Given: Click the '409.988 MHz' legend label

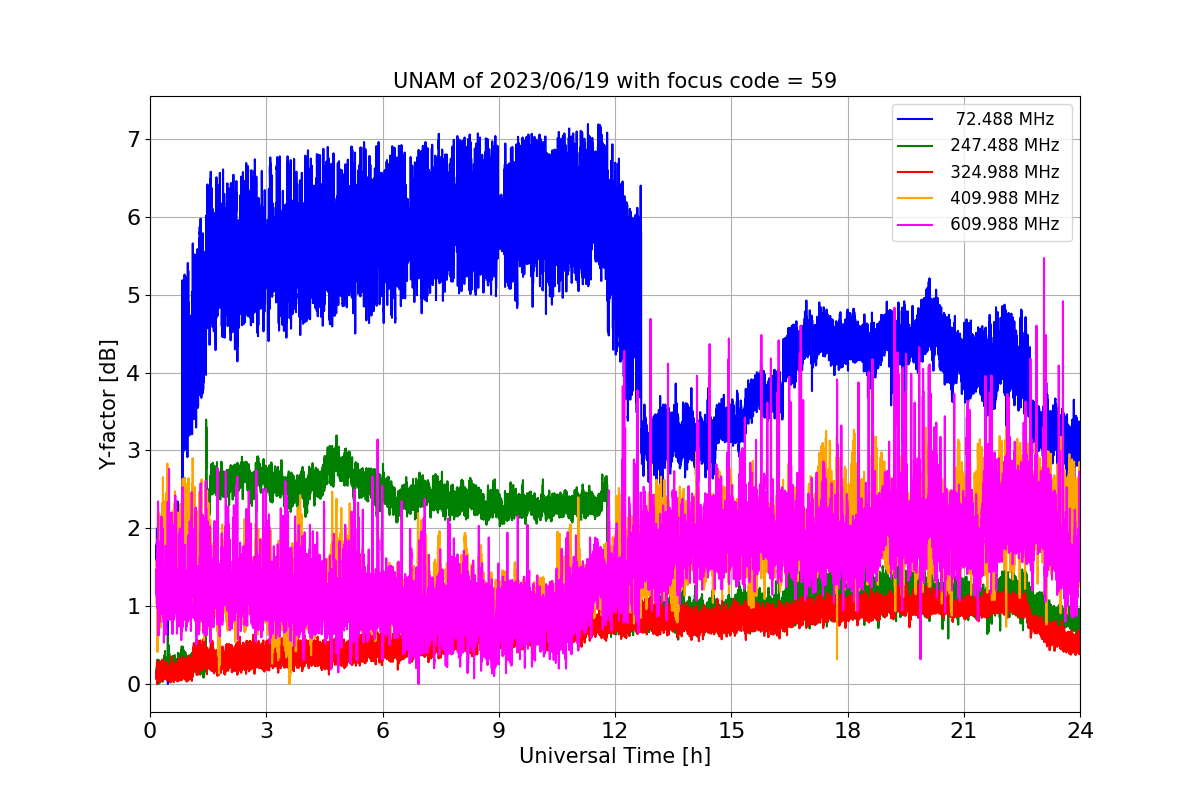Looking at the screenshot, I should click(1005, 198).
